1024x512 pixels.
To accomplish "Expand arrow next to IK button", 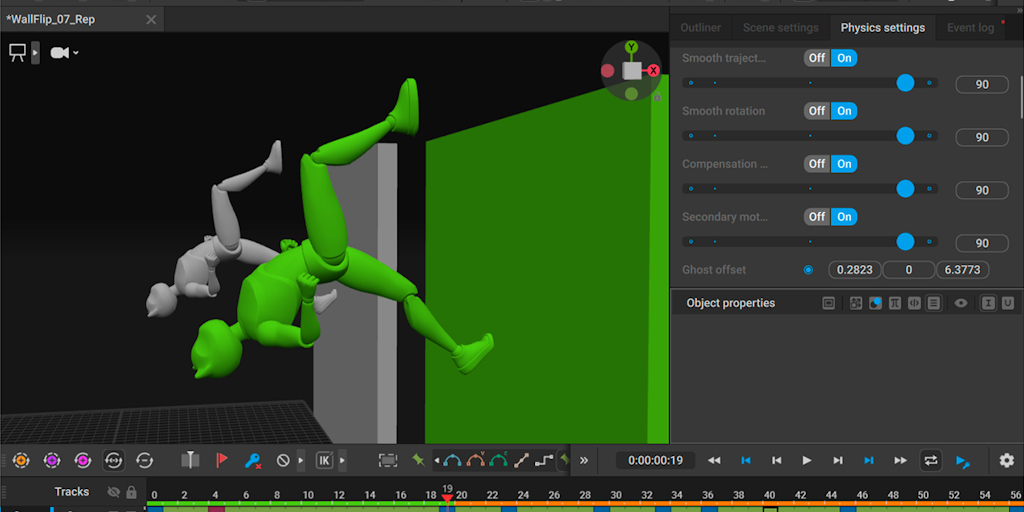I will [342, 460].
